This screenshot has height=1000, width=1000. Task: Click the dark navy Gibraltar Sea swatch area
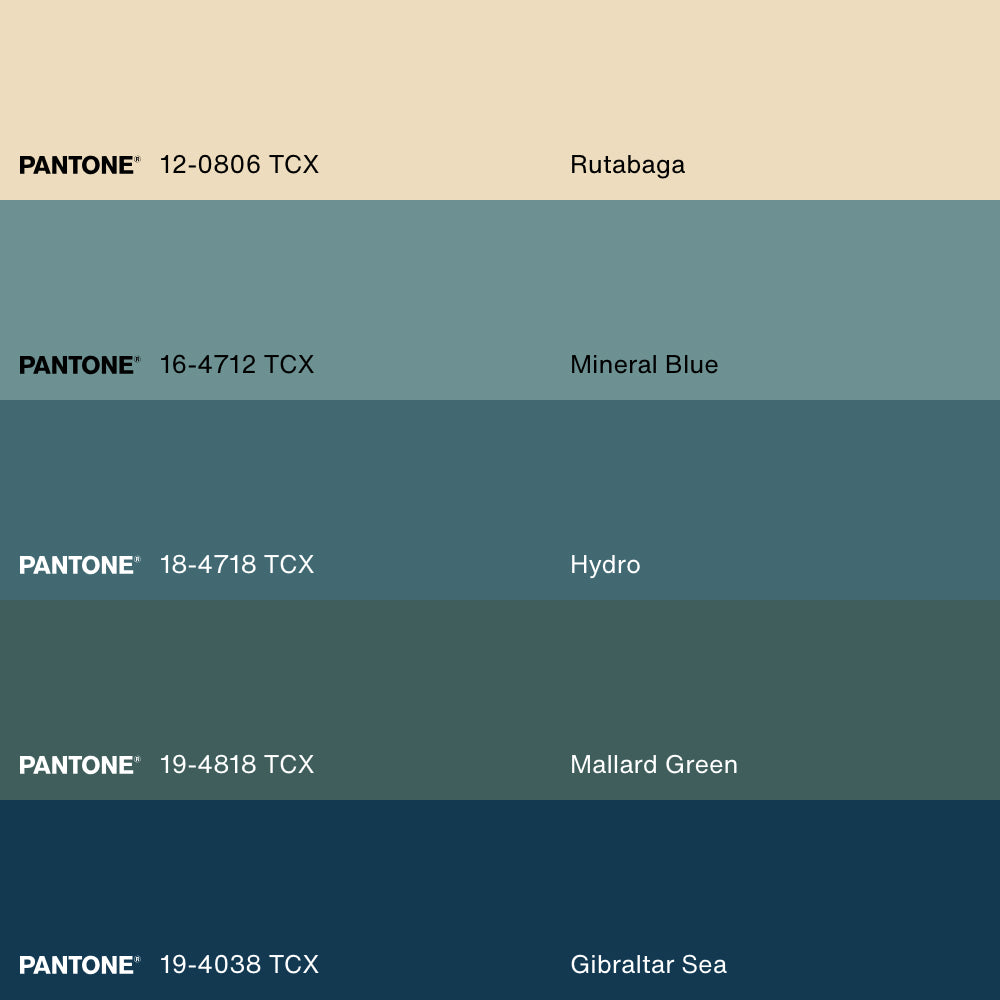pyautogui.click(x=500, y=870)
